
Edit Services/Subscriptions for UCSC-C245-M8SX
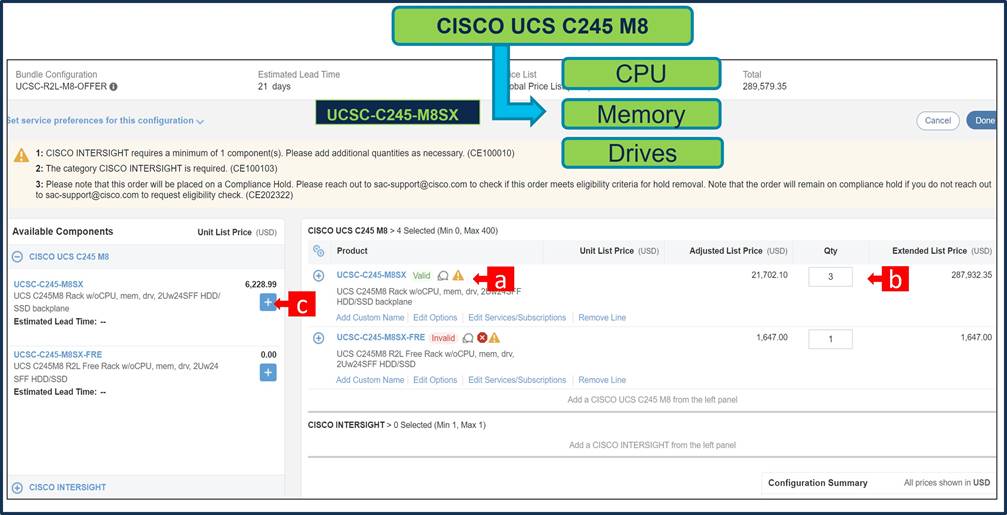517,318
